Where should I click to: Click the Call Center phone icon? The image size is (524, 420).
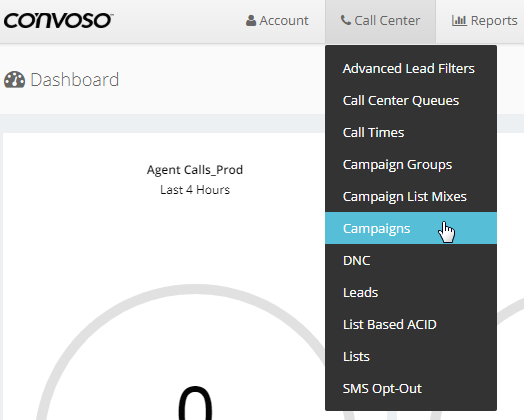[346, 20]
